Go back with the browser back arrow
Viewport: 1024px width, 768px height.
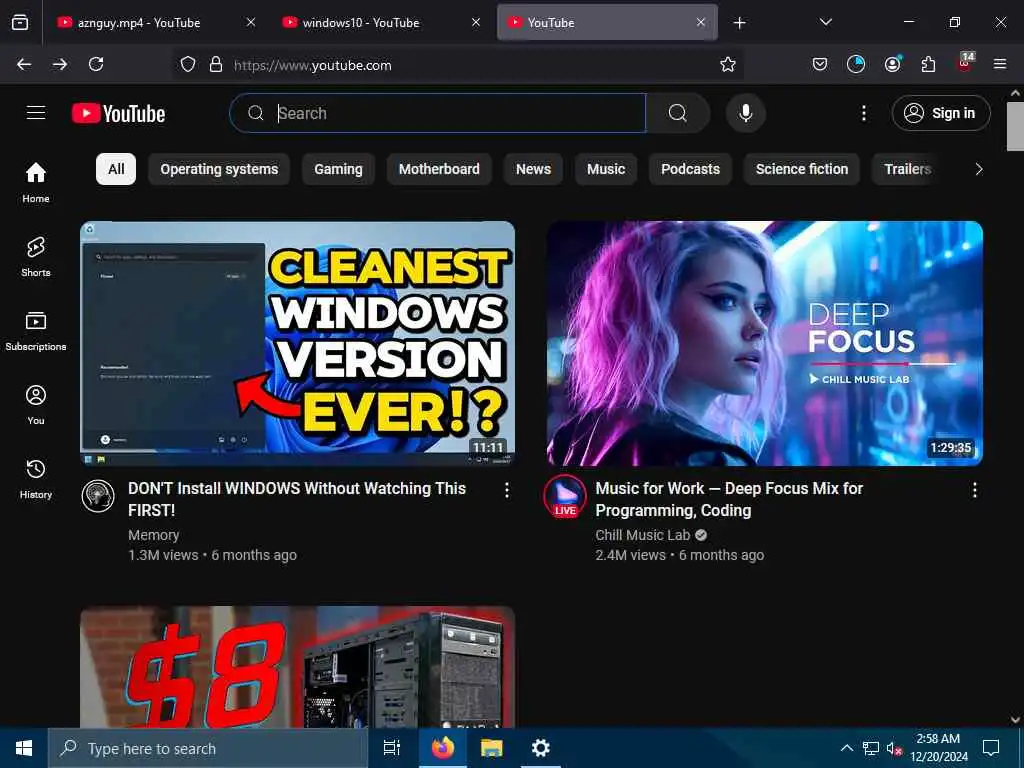(24, 64)
